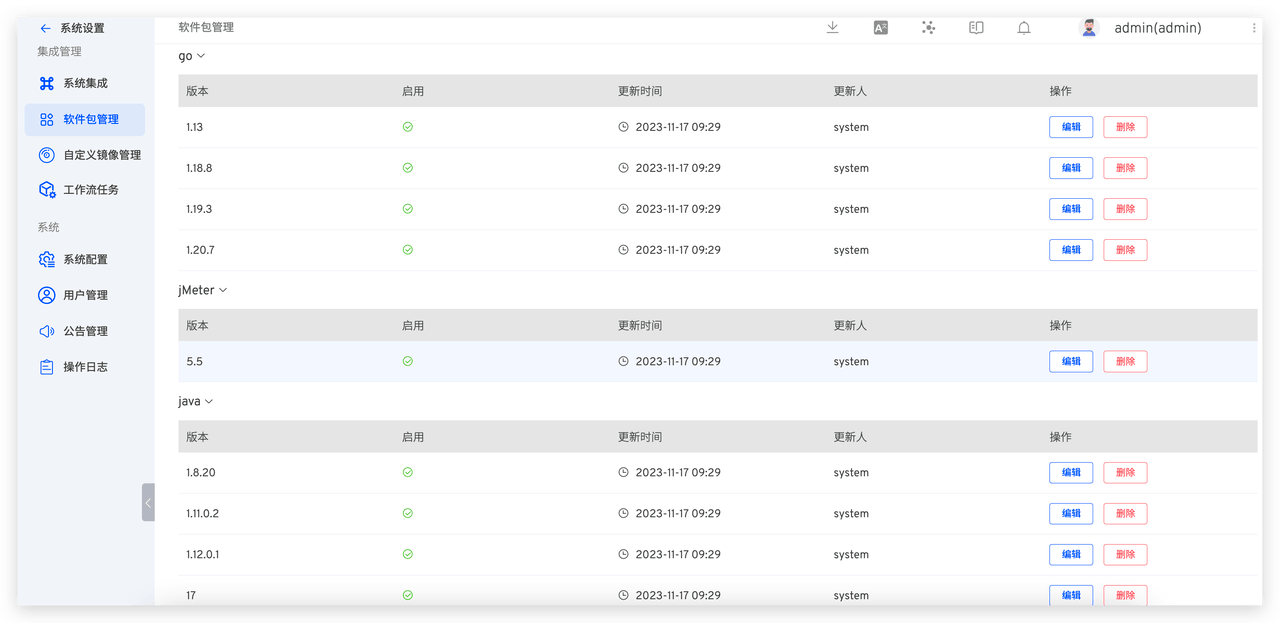Click 编辑 button for go 1.18.8
Image resolution: width=1280 pixels, height=623 pixels.
click(1071, 168)
